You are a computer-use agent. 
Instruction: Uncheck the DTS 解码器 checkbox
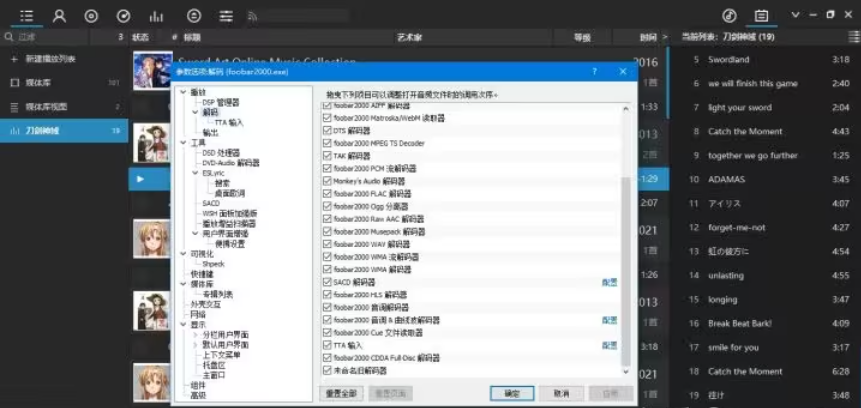click(x=328, y=131)
